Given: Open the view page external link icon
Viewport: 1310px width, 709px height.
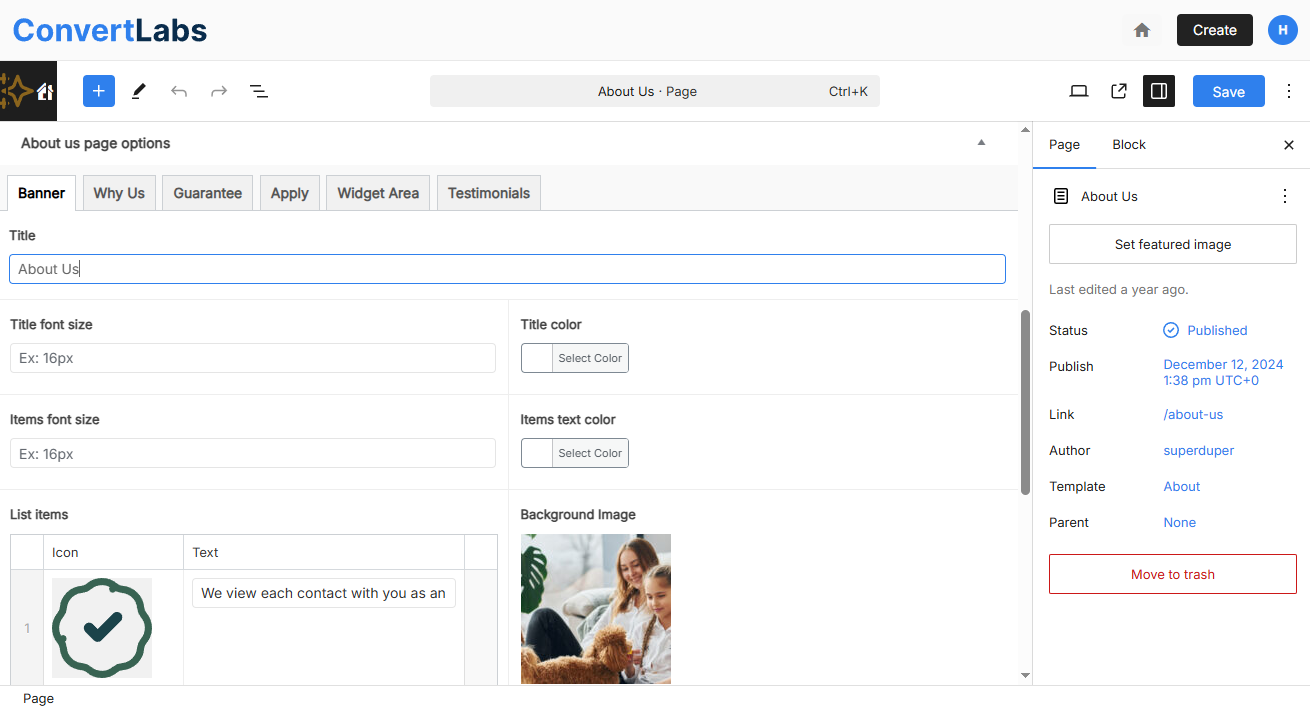Looking at the screenshot, I should [1119, 91].
